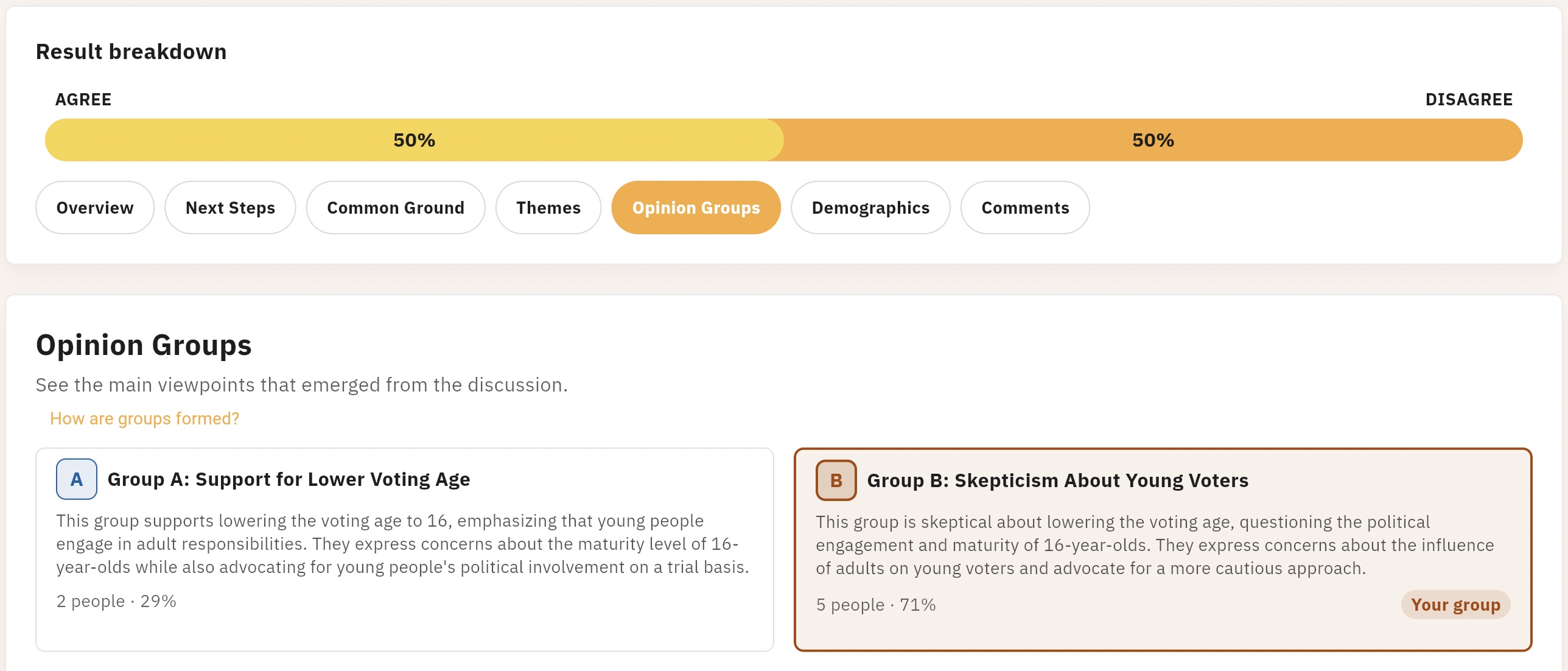This screenshot has height=671, width=1568.
Task: Click the Opinion Groups section heading
Action: coord(144,345)
